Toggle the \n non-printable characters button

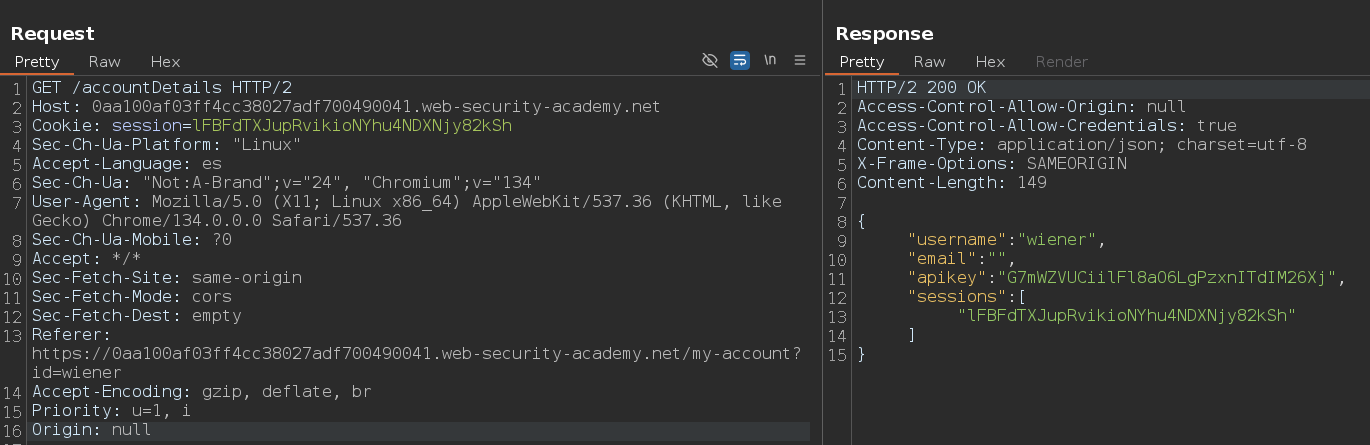(x=770, y=61)
